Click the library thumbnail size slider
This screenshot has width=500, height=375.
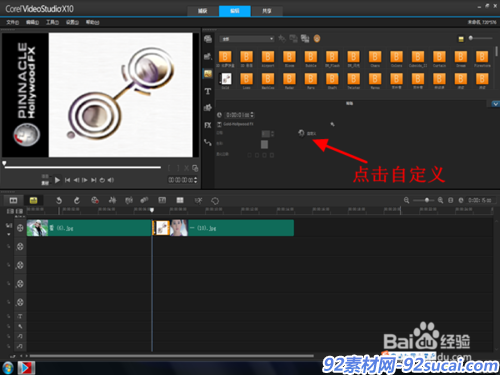[480, 38]
